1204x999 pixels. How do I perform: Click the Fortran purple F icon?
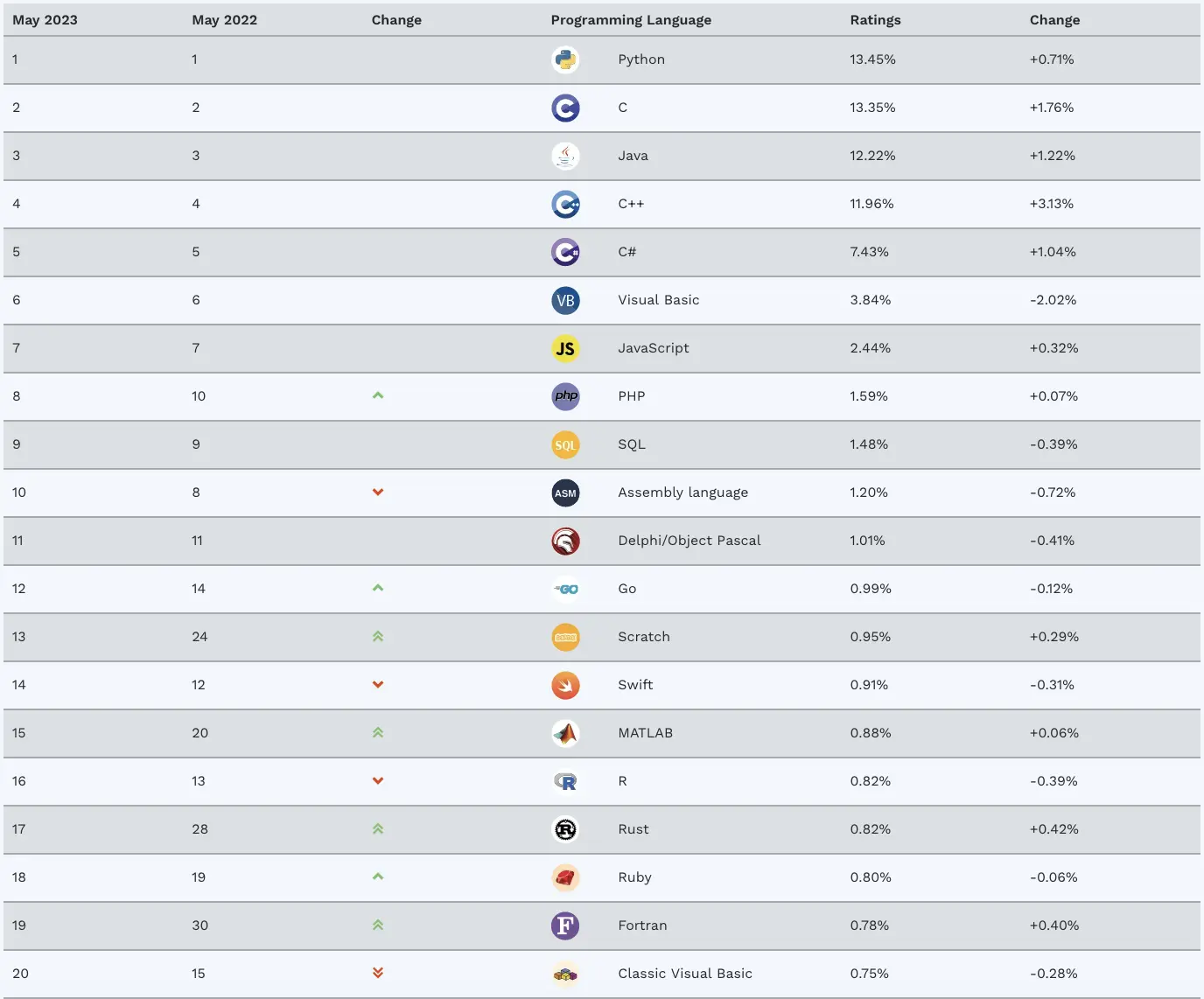(x=565, y=926)
